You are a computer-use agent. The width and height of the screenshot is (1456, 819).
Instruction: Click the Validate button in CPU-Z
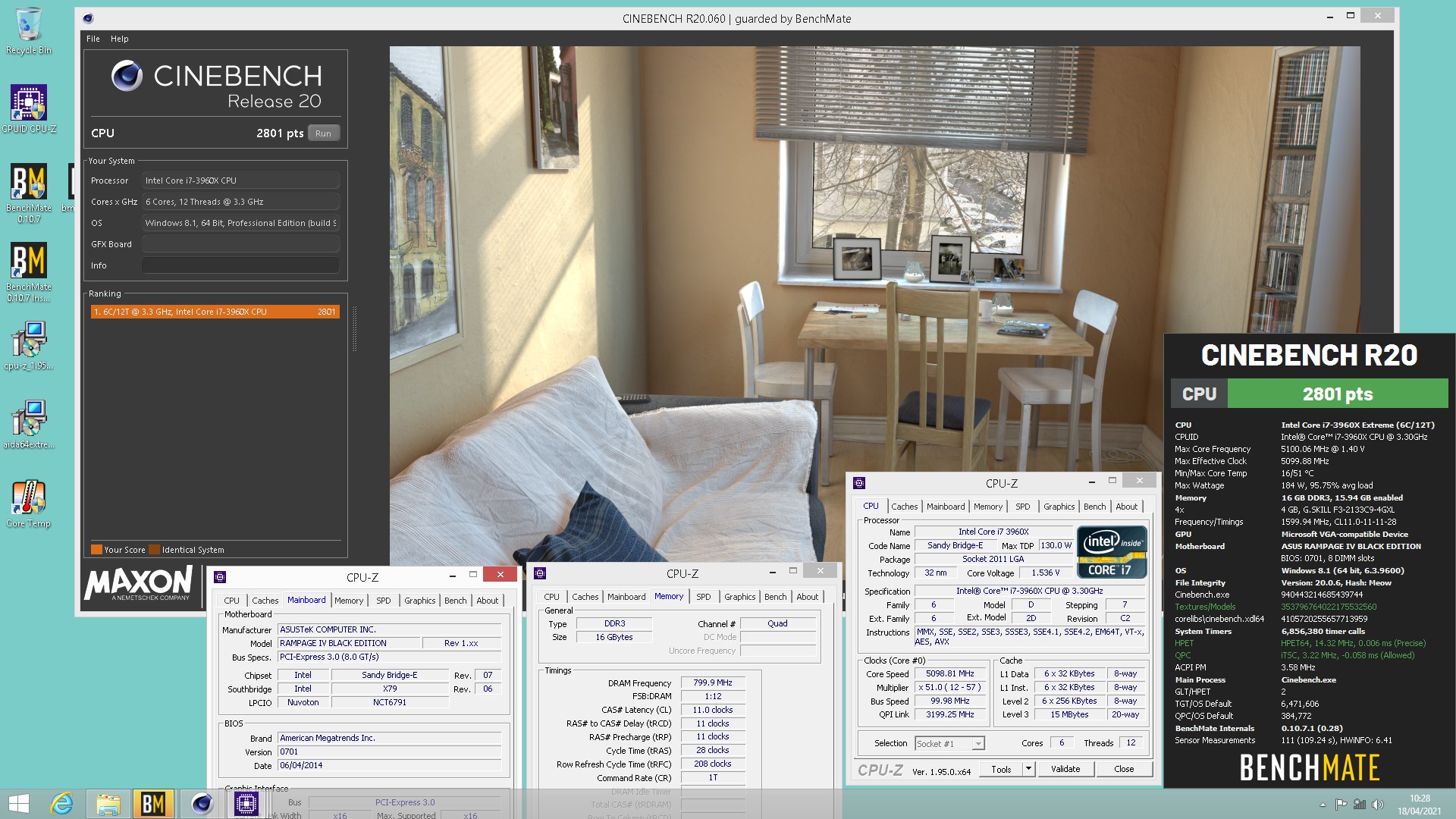pos(1065,769)
